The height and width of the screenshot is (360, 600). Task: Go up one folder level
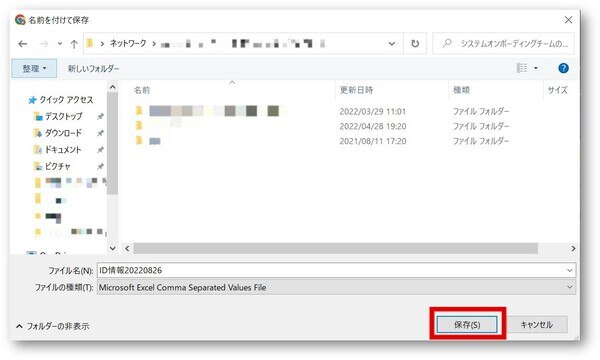click(74, 44)
